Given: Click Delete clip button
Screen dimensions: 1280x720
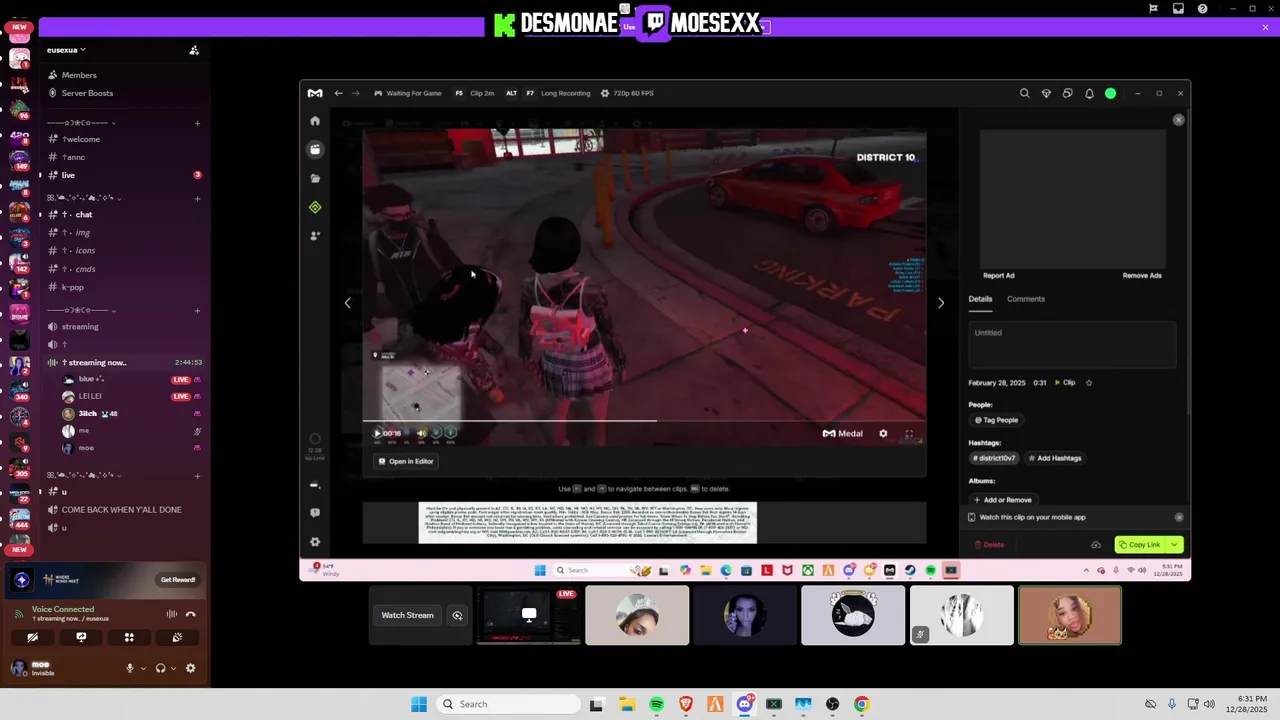Looking at the screenshot, I should pyautogui.click(x=989, y=545).
